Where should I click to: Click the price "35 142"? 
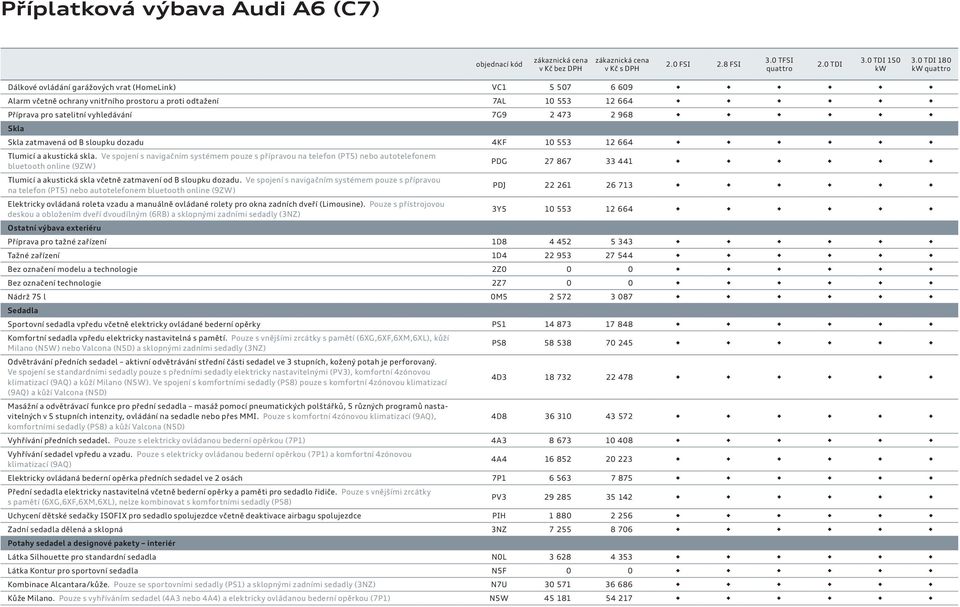point(619,497)
